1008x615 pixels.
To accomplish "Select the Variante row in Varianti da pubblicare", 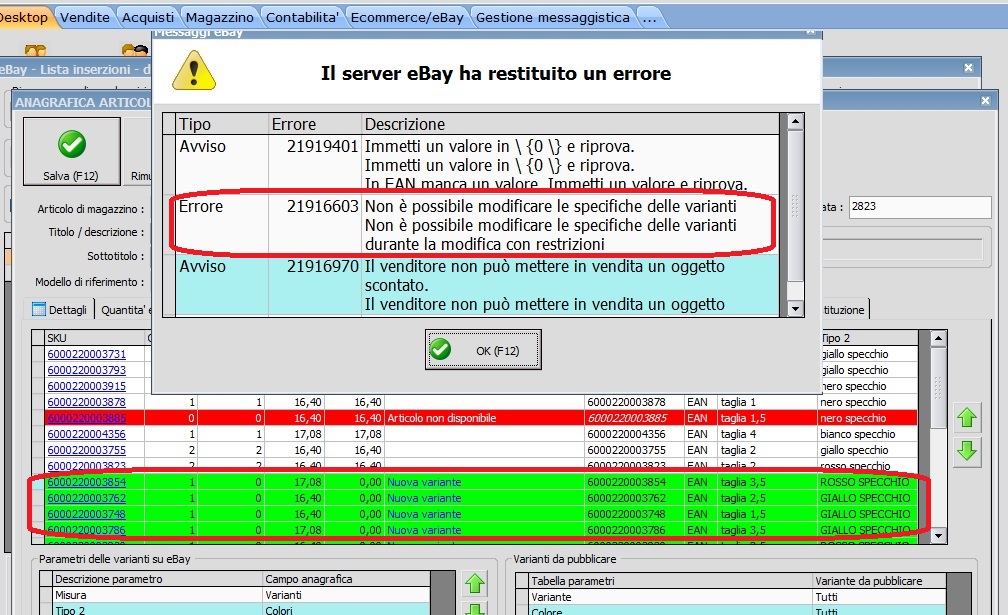I will tap(737, 597).
